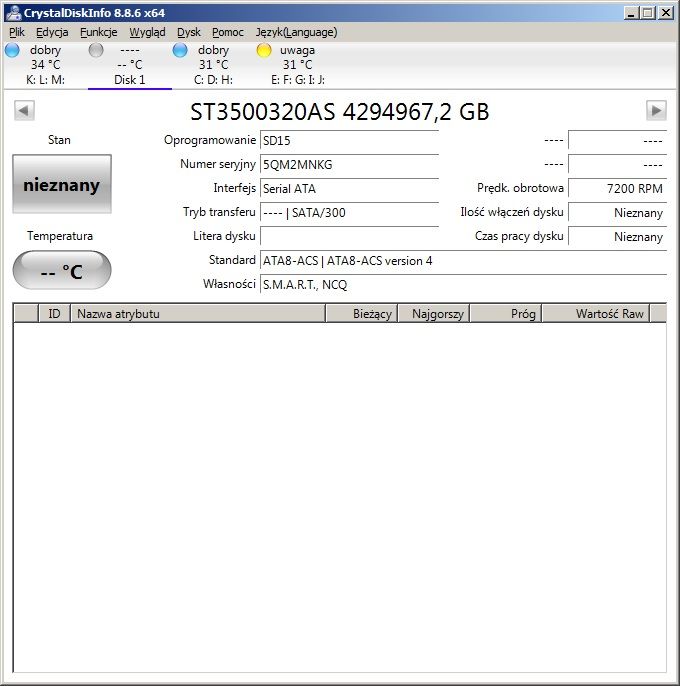Screen dimensions: 680x686
Task: Go to next disk with right arrow
Action: pyautogui.click(x=656, y=110)
